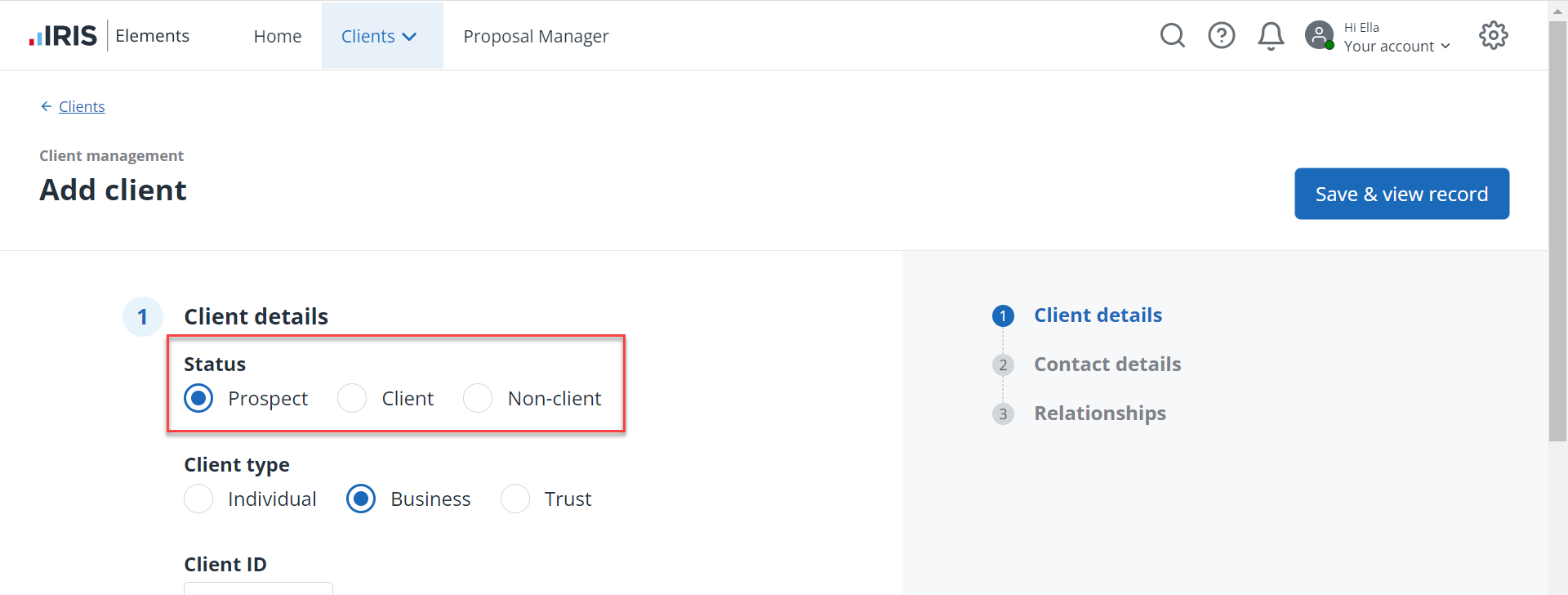The height and width of the screenshot is (595, 1568).
Task: Select the Prospect status radio button
Action: pyautogui.click(x=198, y=398)
